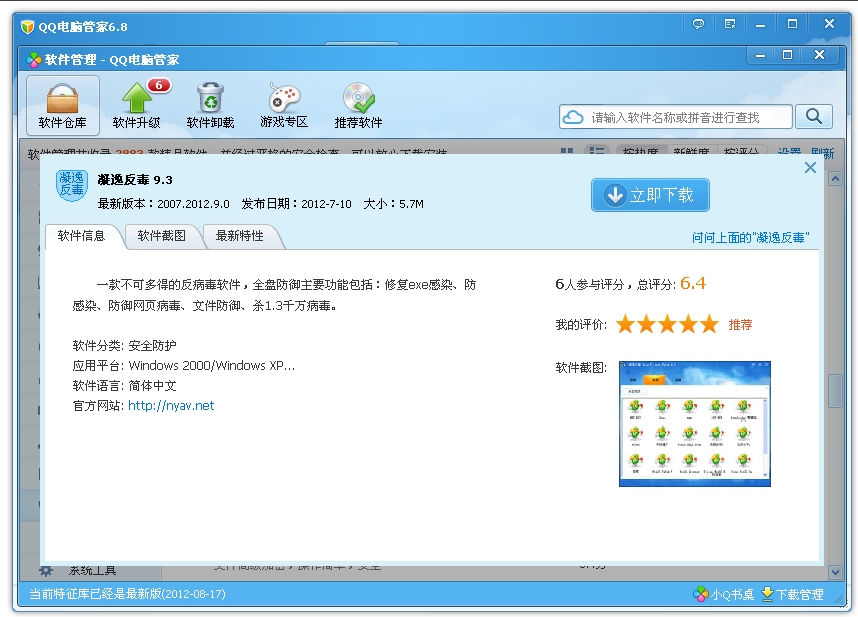The width and height of the screenshot is (858, 617).
Task: Click the 应用平台: Windows 2000 text
Action: 184,365
